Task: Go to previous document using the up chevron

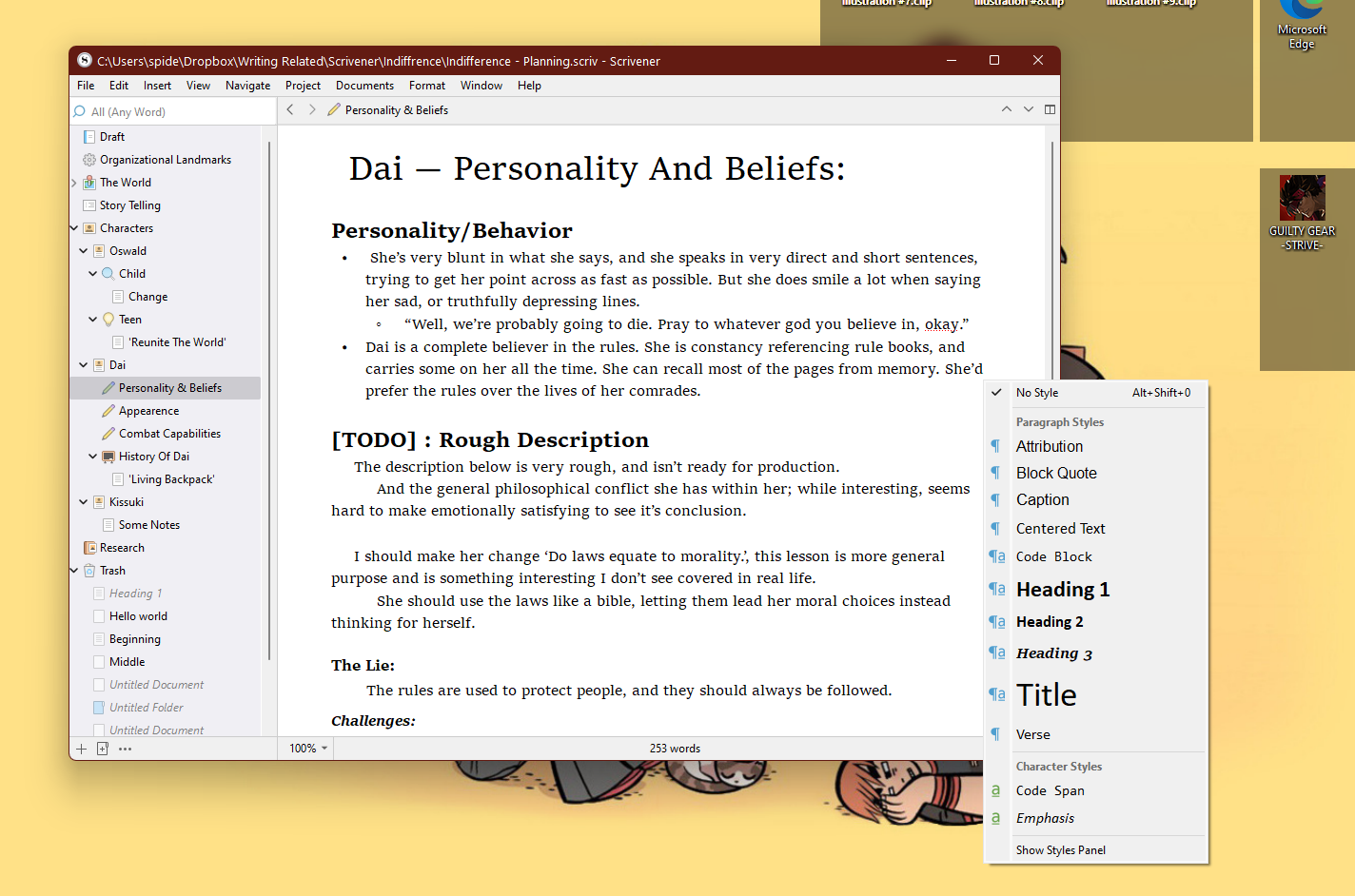Action: (x=1006, y=109)
